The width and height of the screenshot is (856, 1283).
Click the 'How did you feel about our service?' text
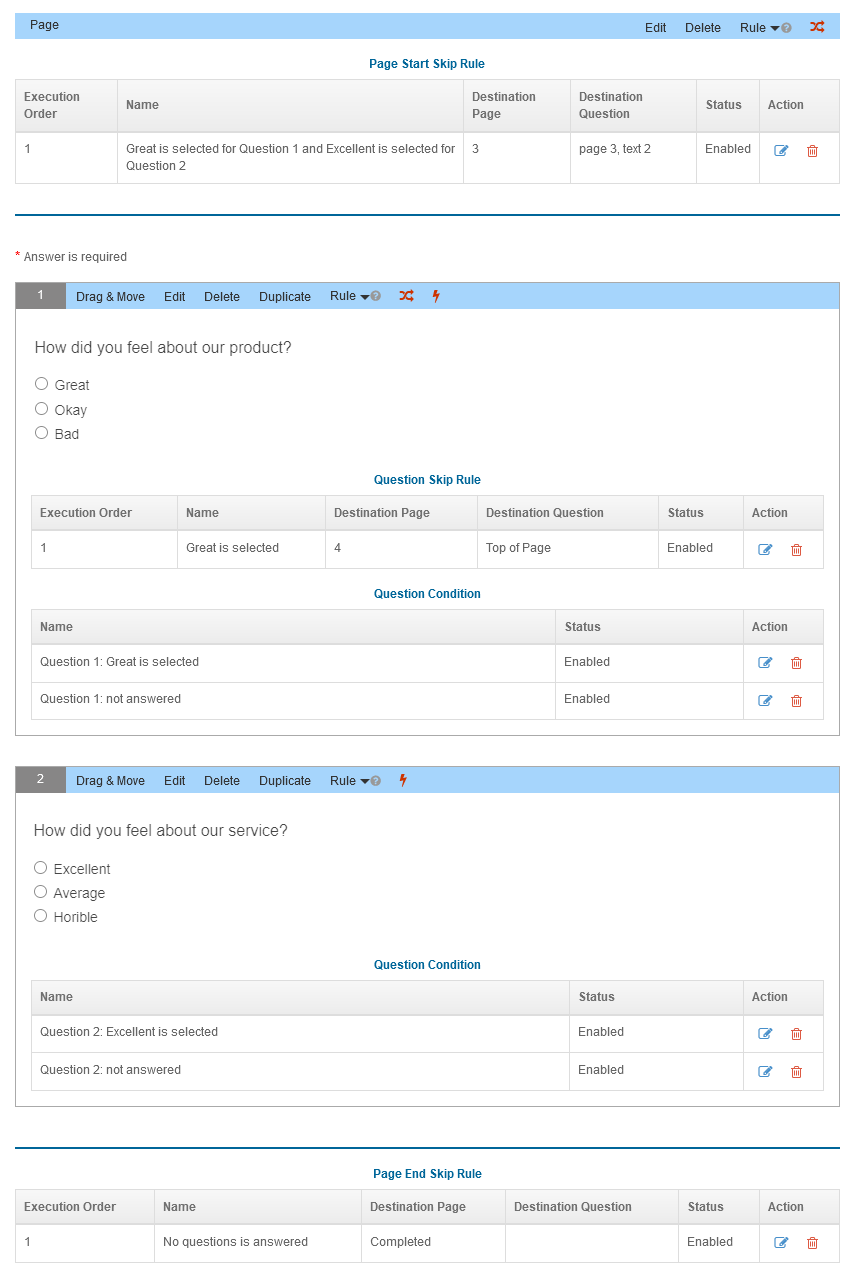pos(161,831)
